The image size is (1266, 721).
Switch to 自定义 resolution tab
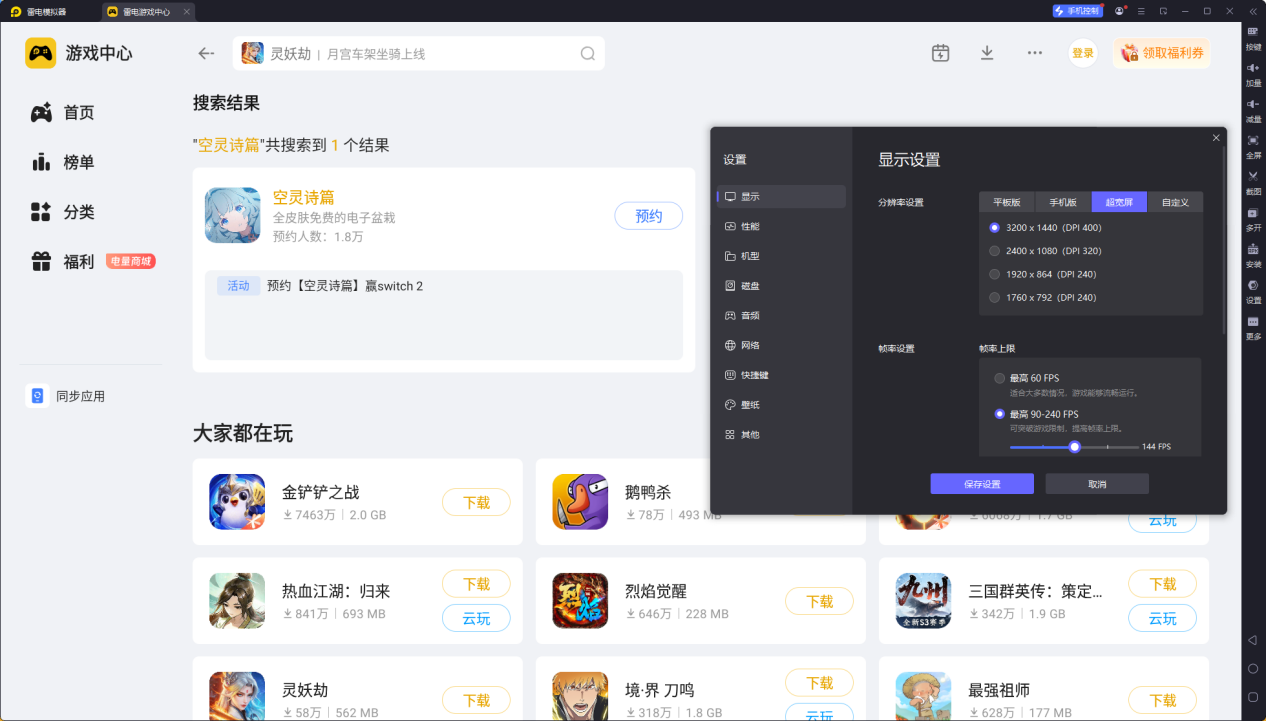pyautogui.click(x=1175, y=202)
